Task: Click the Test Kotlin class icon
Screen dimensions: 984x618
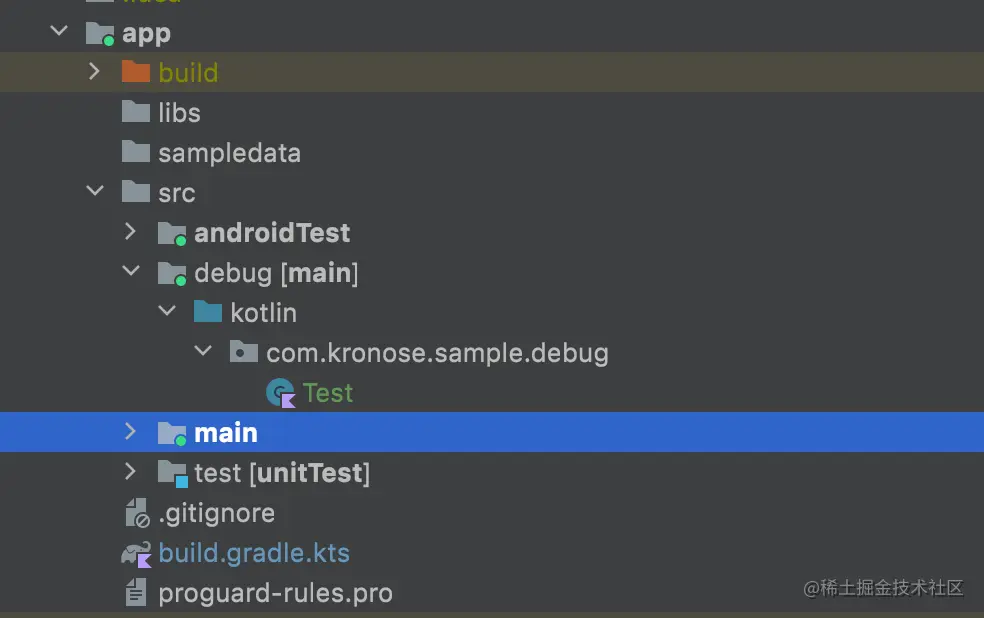Action: [x=281, y=393]
